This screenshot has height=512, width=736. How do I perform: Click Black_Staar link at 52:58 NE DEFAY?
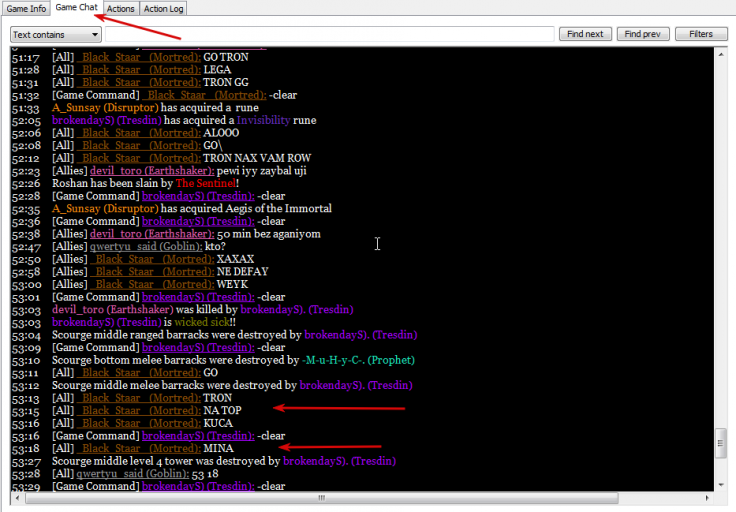click(152, 272)
